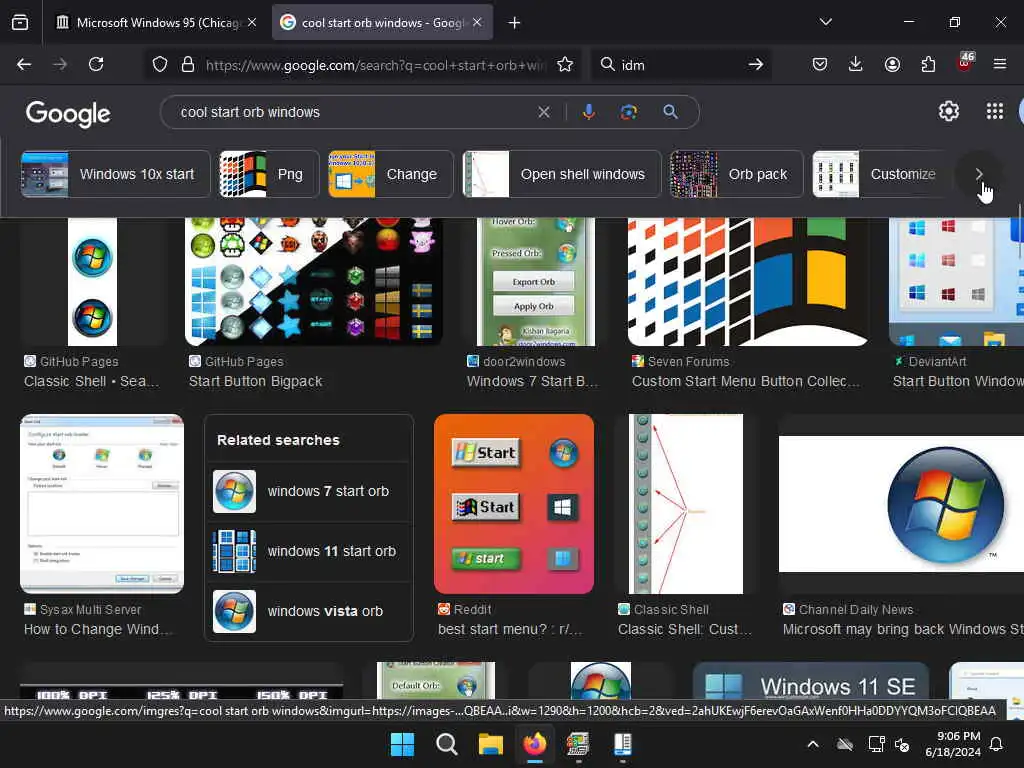
Task: Filter by Open shell windows chip
Action: pyautogui.click(x=562, y=174)
